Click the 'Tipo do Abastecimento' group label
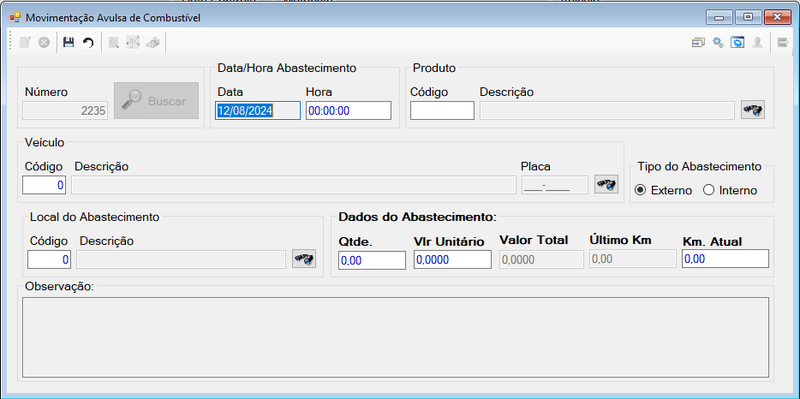Image resolution: width=800 pixels, height=399 pixels. click(699, 167)
